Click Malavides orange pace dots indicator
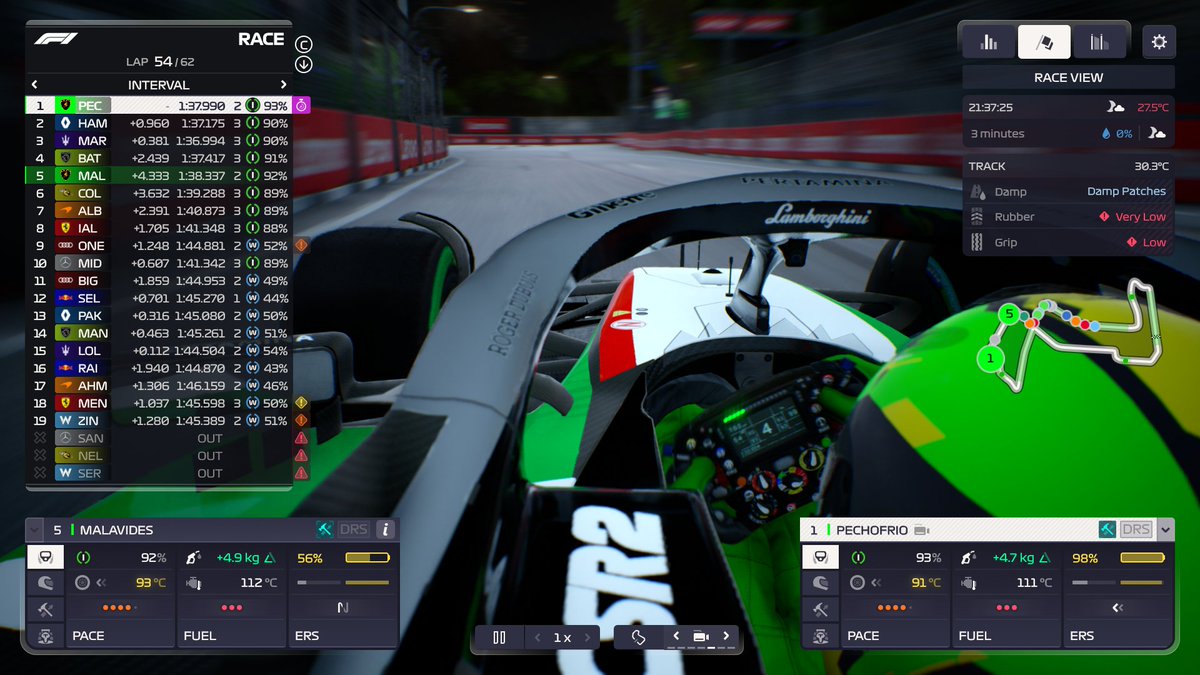This screenshot has height=675, width=1200. (x=120, y=608)
